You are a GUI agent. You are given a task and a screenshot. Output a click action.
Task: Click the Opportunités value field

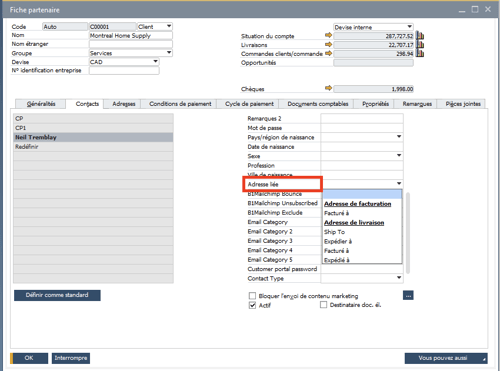[x=373, y=63]
